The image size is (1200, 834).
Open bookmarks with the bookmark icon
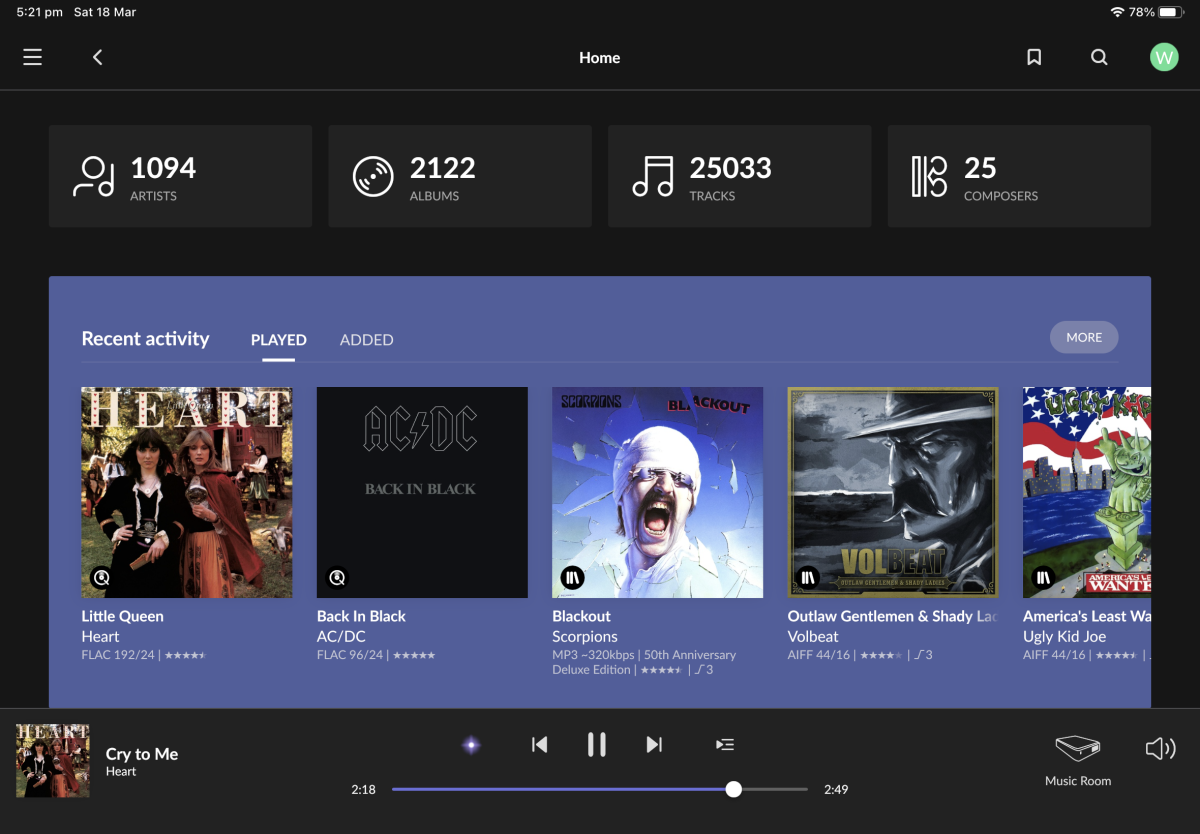click(x=1034, y=57)
